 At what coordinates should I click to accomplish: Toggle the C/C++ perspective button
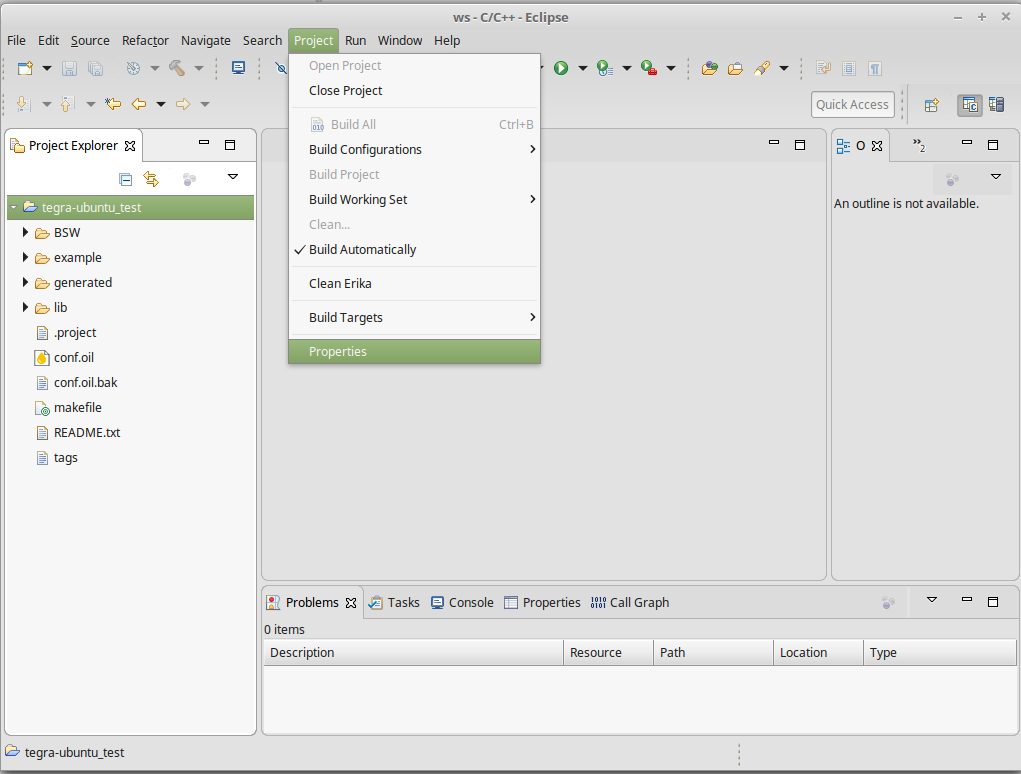(x=970, y=104)
